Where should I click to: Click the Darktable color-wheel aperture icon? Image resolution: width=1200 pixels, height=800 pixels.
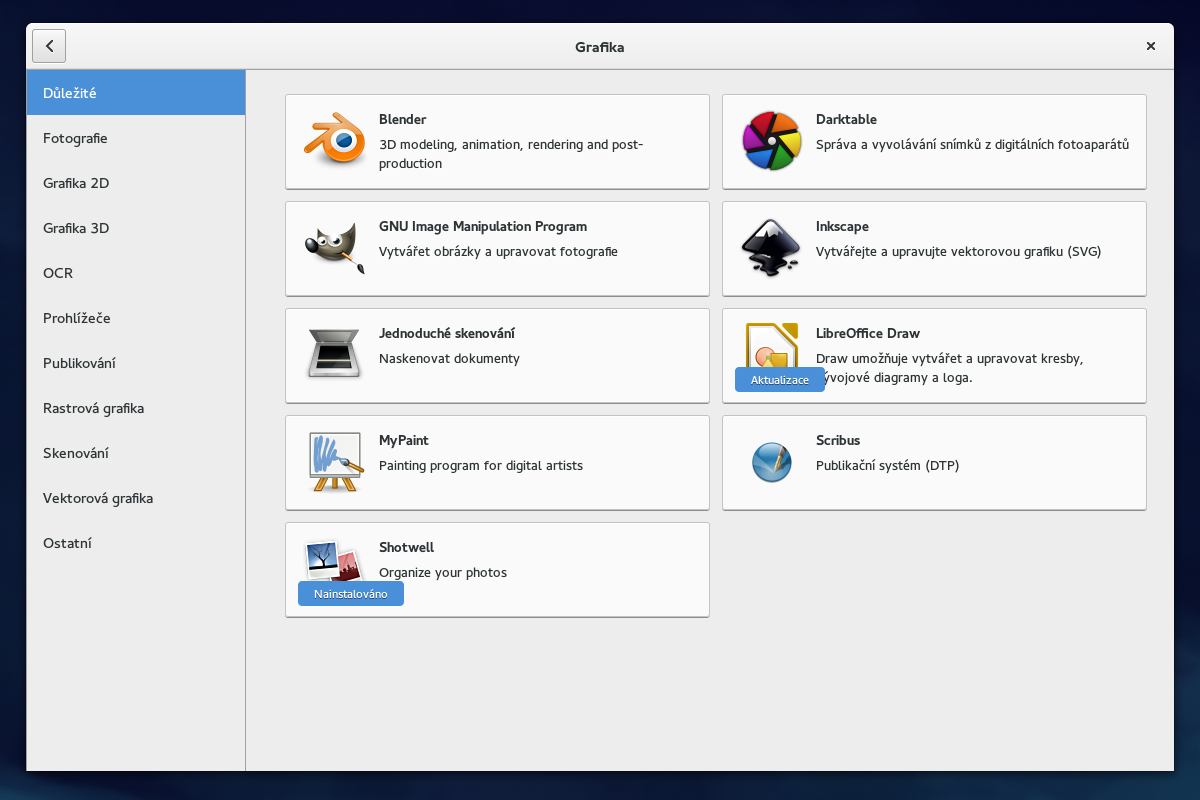coord(771,141)
